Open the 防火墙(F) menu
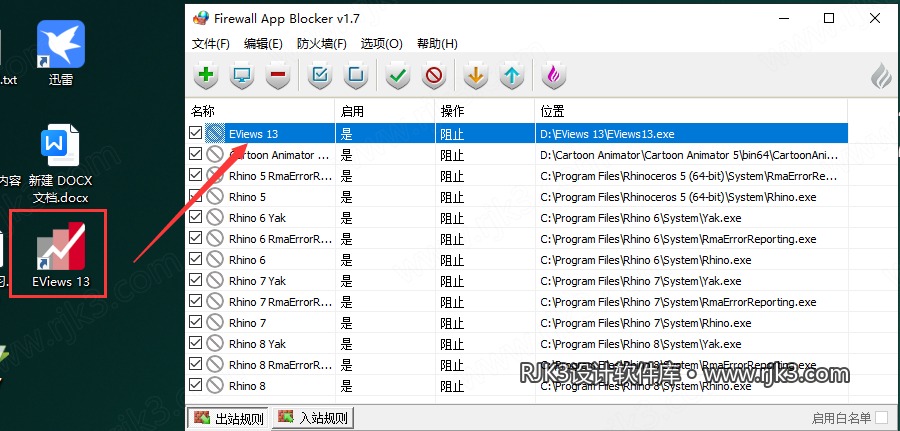Viewport: 900px width, 431px height. (x=321, y=44)
